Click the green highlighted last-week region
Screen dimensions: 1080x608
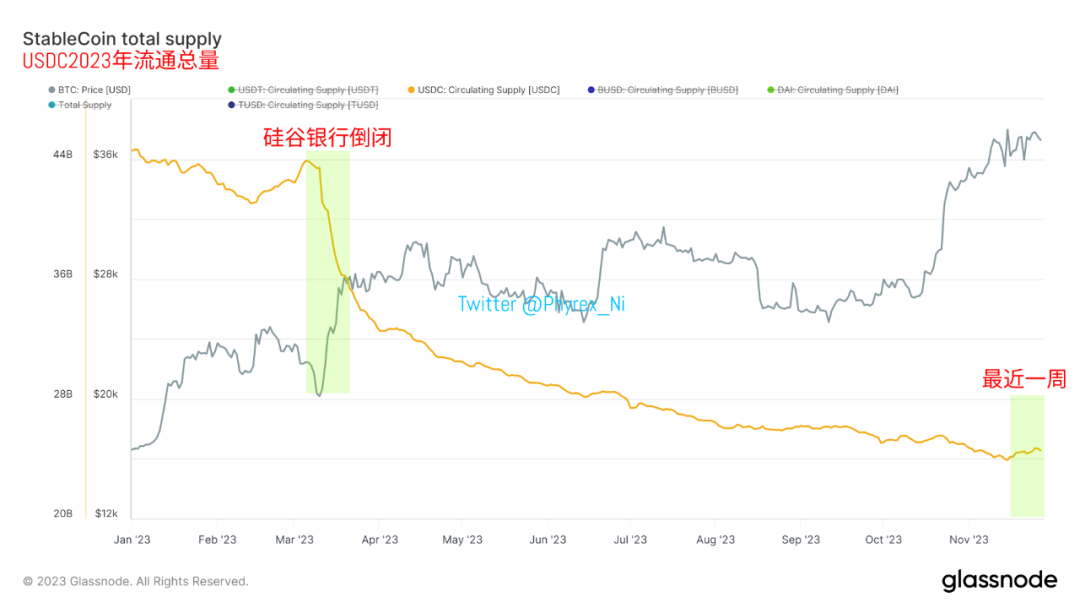[x=1027, y=456]
